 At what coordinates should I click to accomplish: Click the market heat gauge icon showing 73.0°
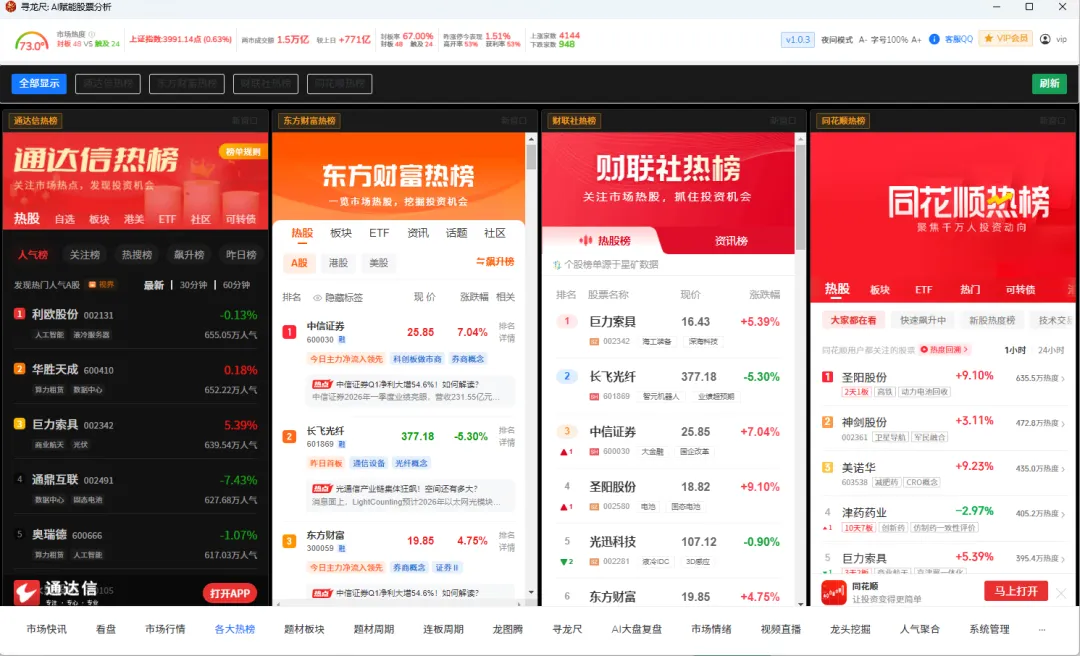point(32,41)
